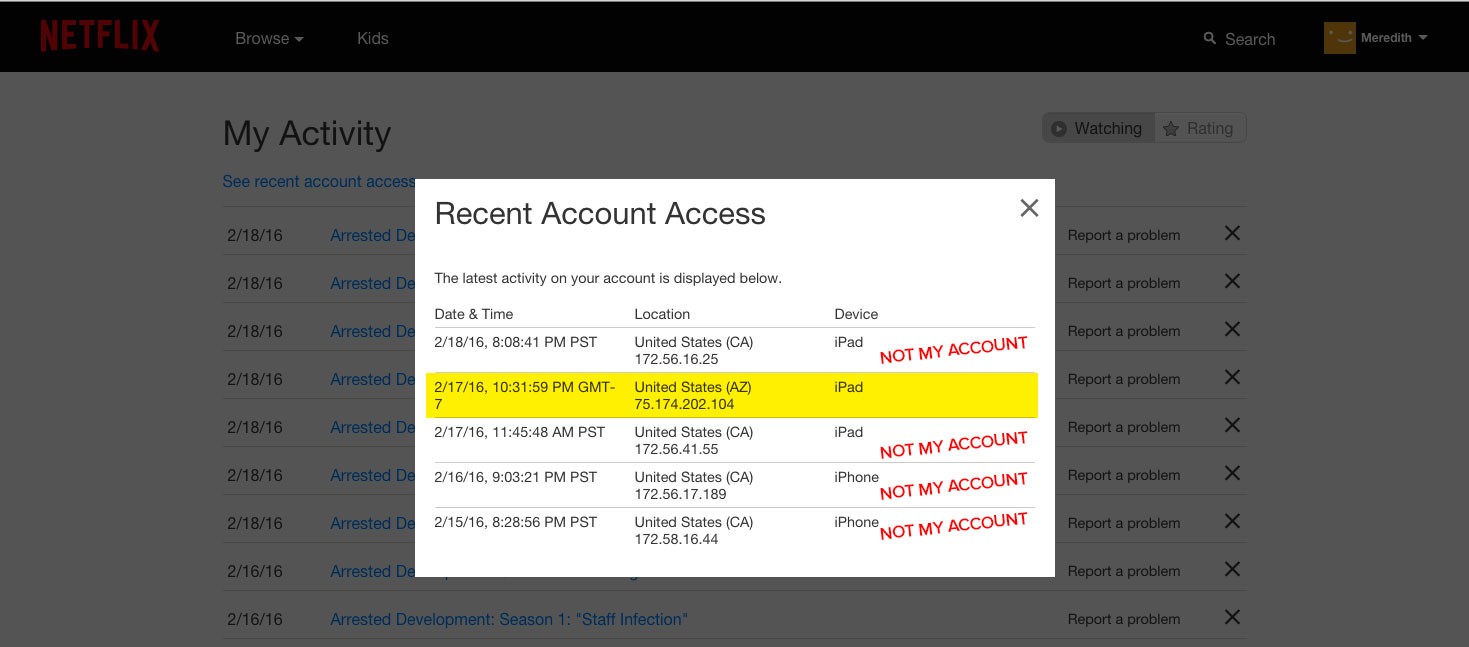1469x647 pixels.
Task: Click the play icon on Watching
Action: click(1059, 129)
